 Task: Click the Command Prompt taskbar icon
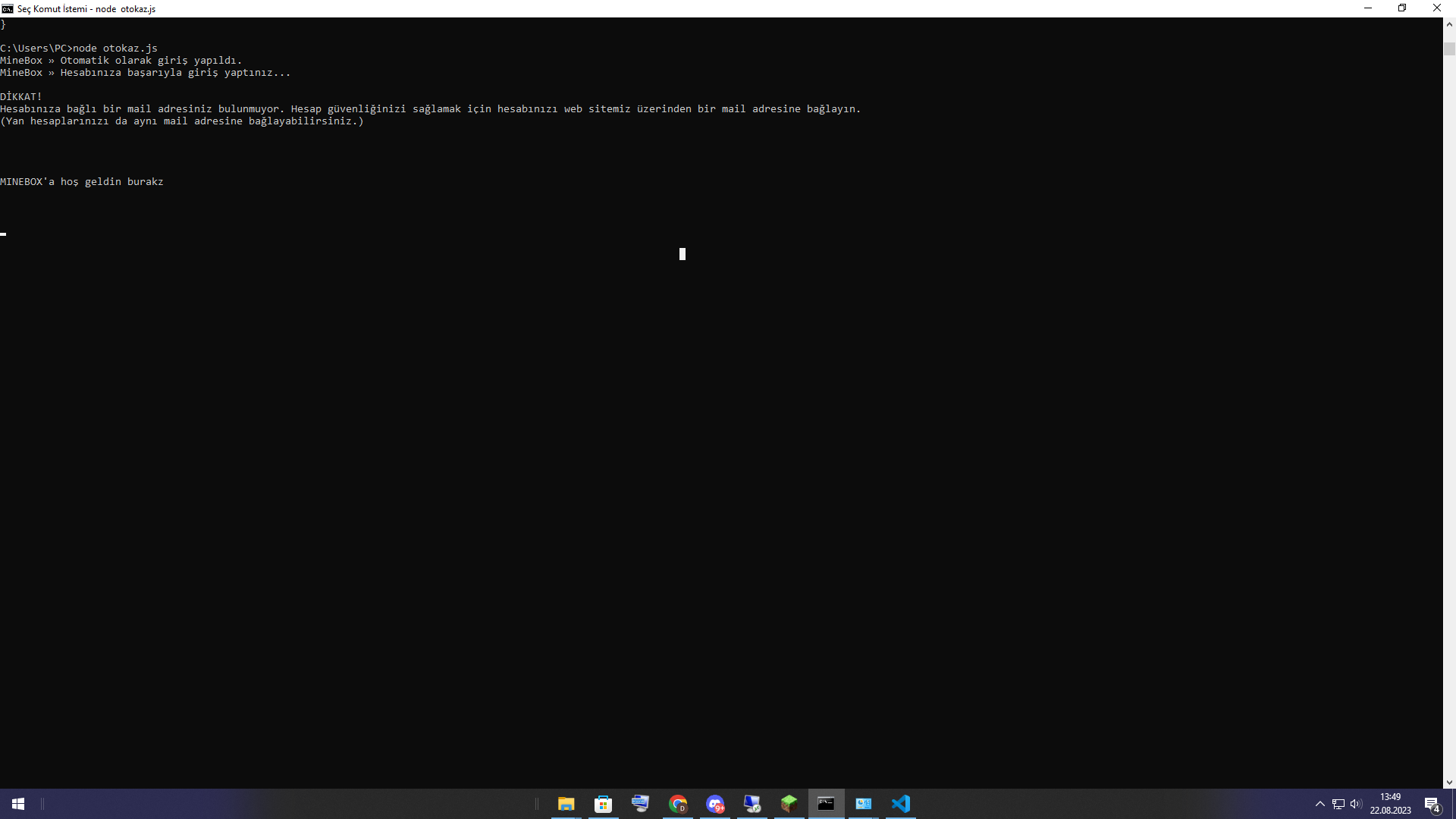pyautogui.click(x=826, y=804)
